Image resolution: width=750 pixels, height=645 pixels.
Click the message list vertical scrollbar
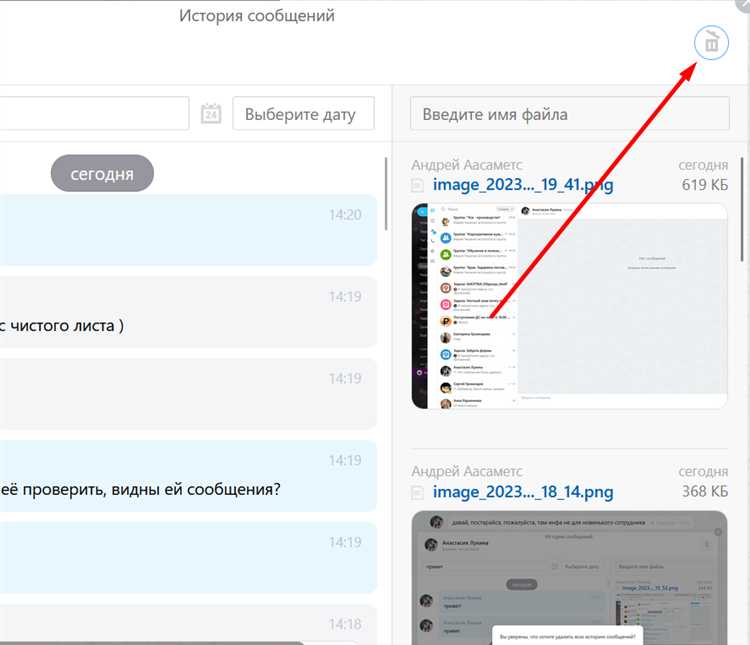click(386, 194)
